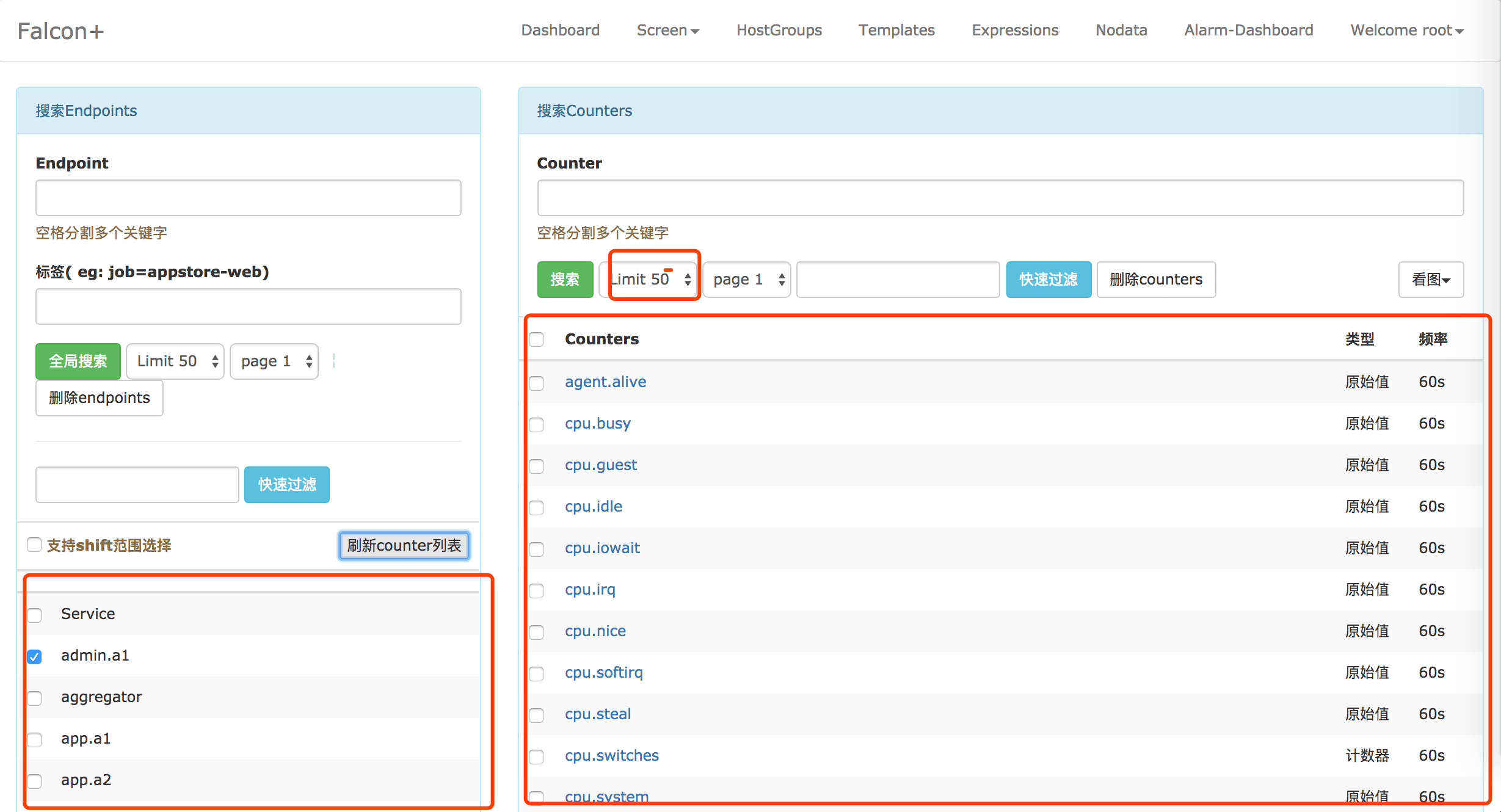The image size is (1501, 812).
Task: Tick the cpu.busy counter checkbox
Action: (536, 425)
